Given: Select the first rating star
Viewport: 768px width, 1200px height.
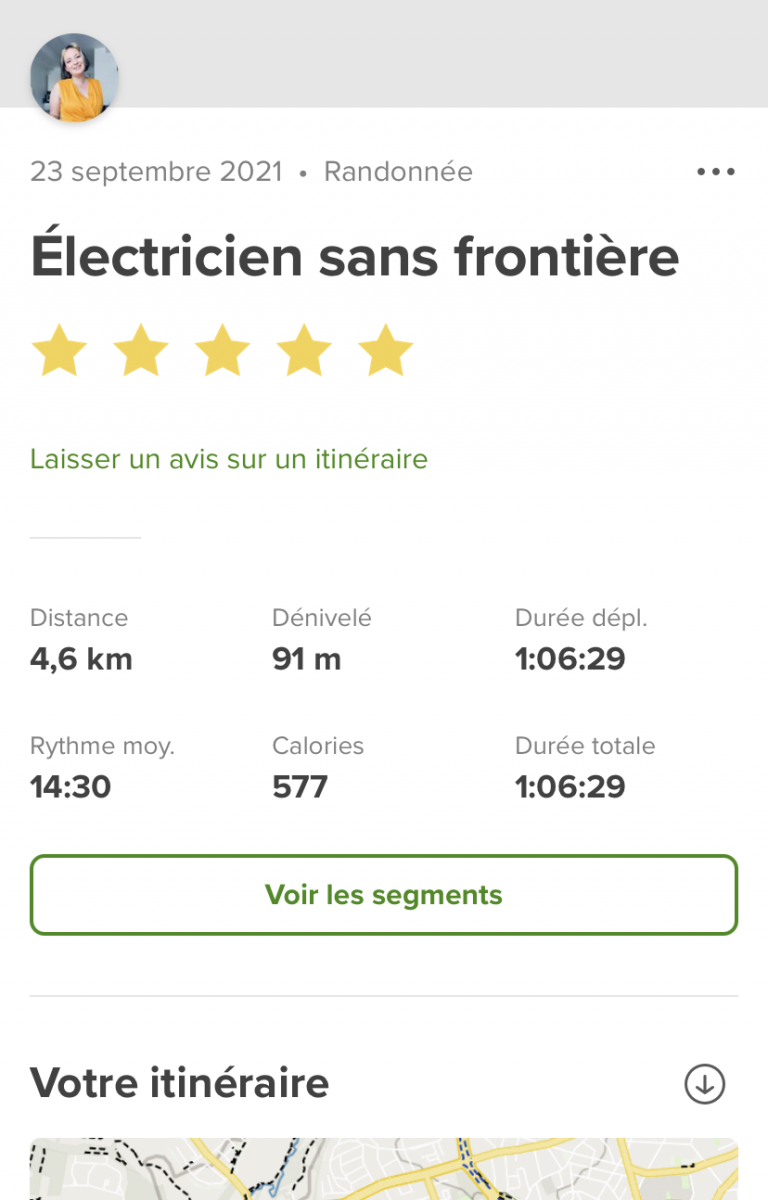Looking at the screenshot, I should coord(59,350).
